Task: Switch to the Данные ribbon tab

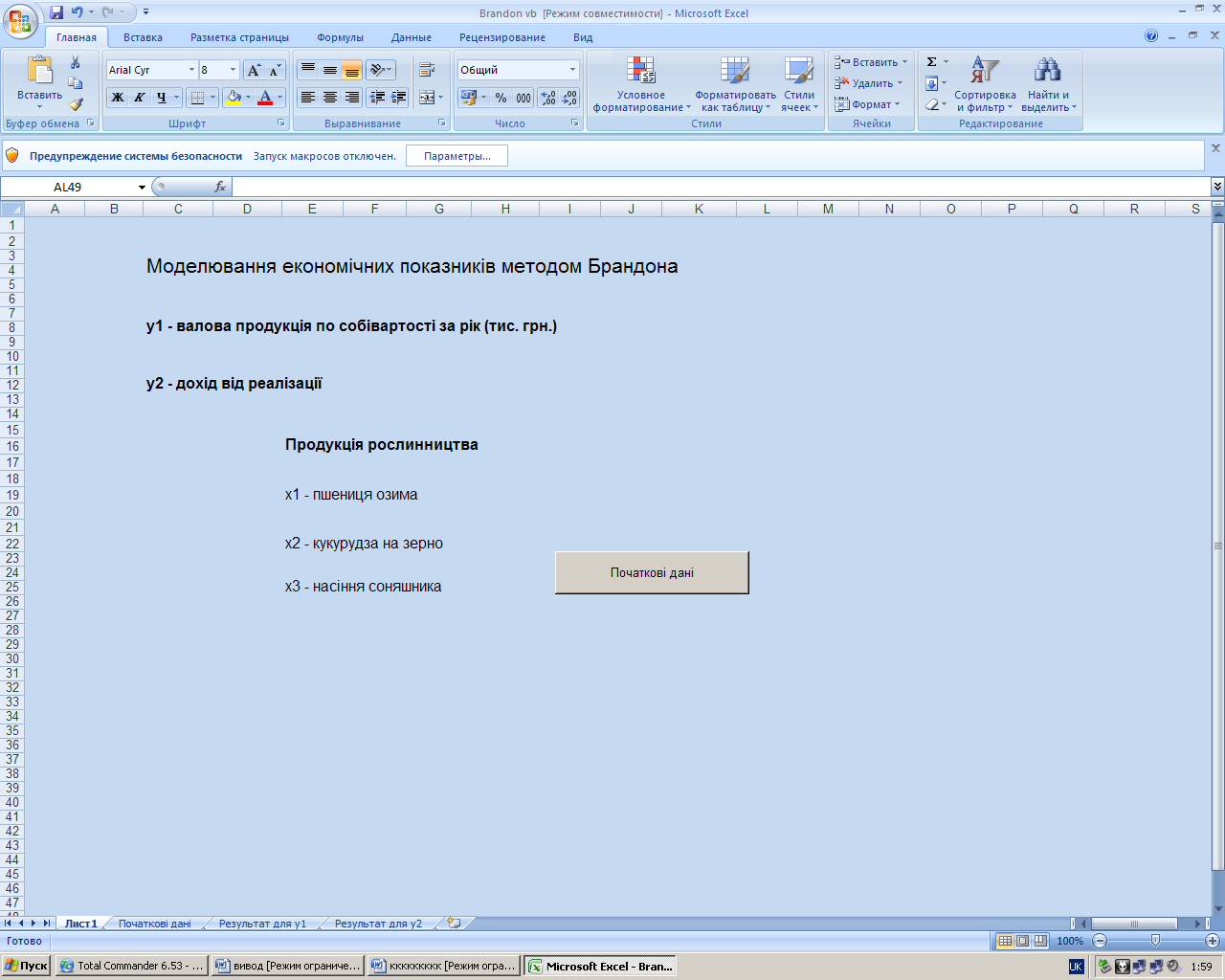Action: [x=411, y=37]
